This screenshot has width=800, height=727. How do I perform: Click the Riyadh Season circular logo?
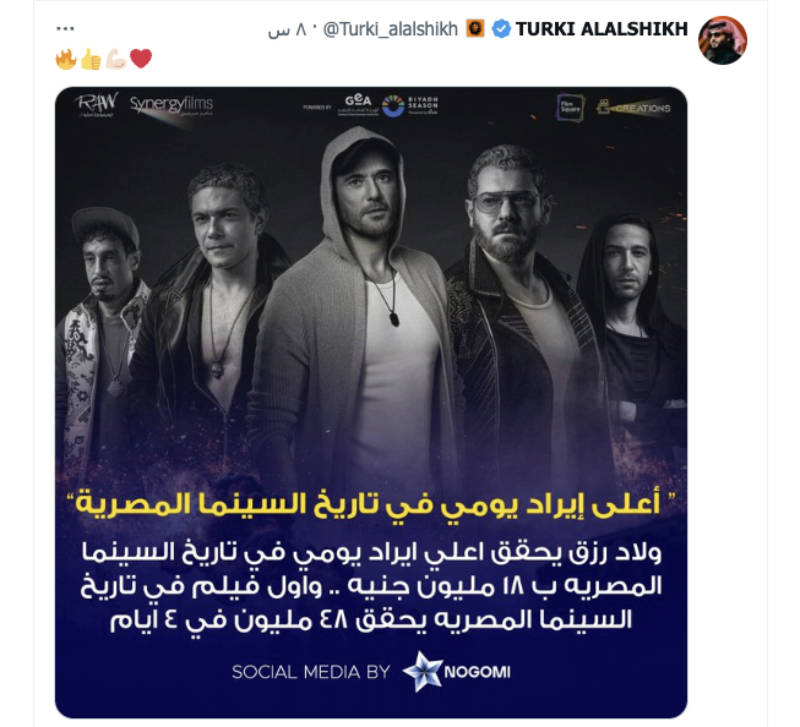(393, 106)
